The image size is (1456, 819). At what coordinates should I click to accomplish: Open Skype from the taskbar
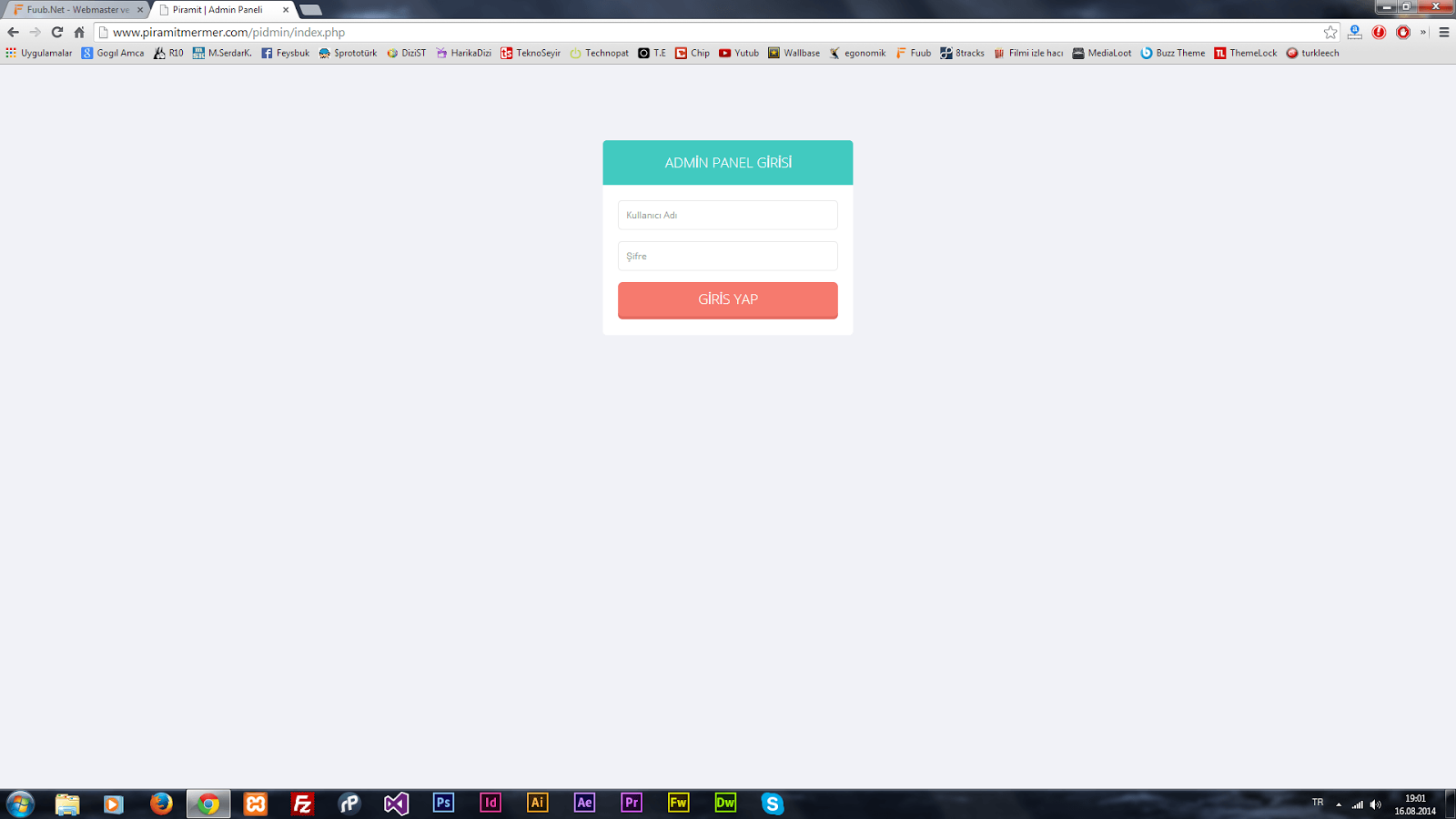pyautogui.click(x=773, y=804)
